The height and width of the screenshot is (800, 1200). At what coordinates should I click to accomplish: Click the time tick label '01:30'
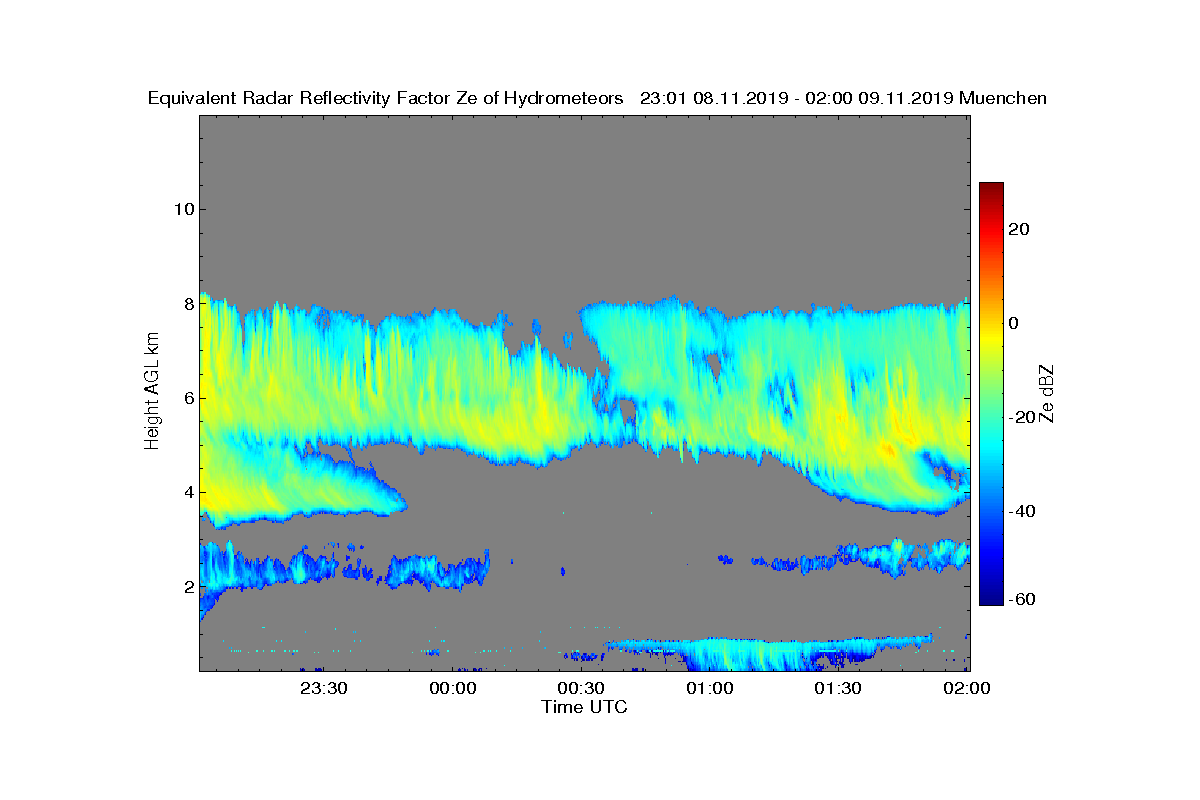click(x=838, y=688)
